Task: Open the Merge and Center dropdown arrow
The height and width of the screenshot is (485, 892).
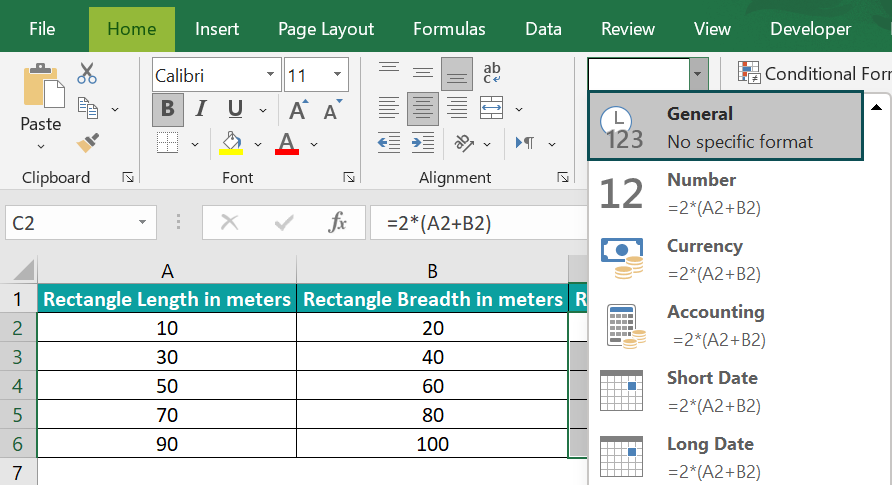Action: coord(519,109)
